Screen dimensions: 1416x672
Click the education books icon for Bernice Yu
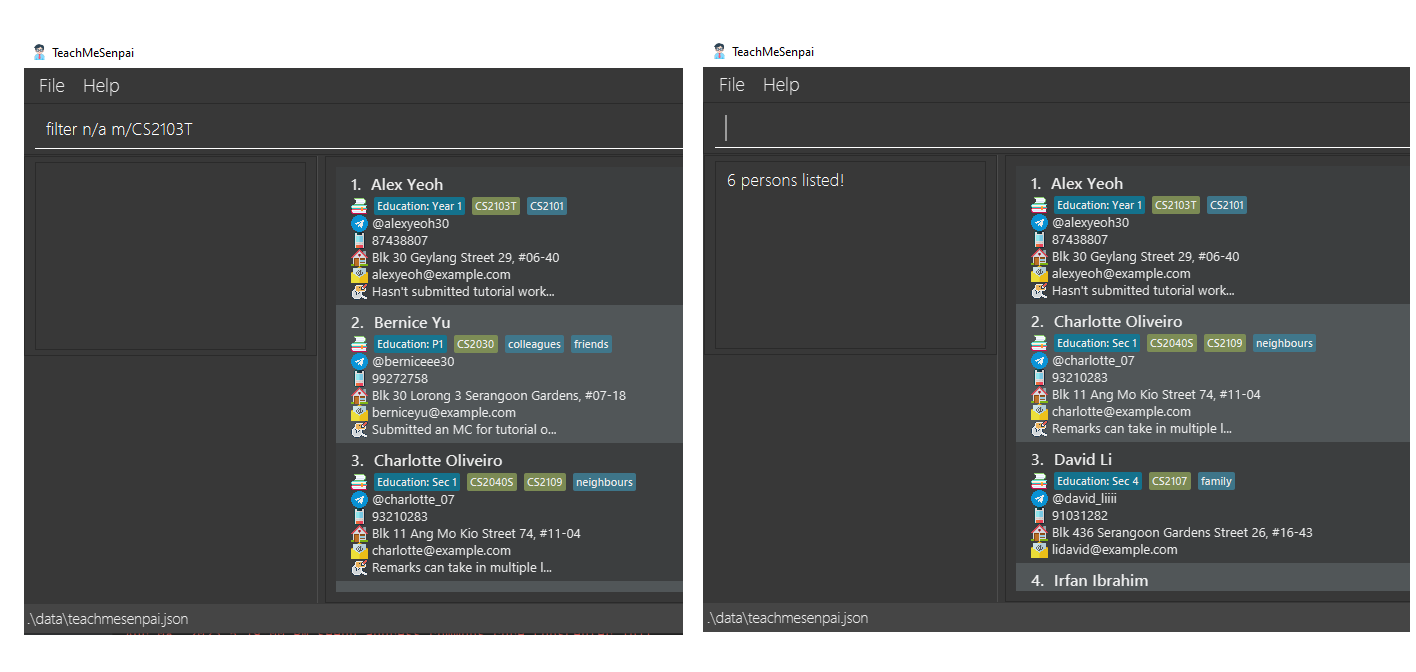point(360,344)
